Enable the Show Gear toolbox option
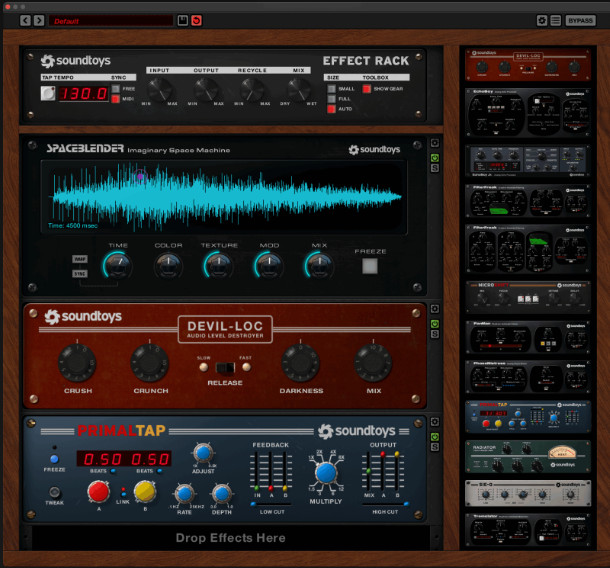The image size is (610, 568). pyautogui.click(x=367, y=89)
